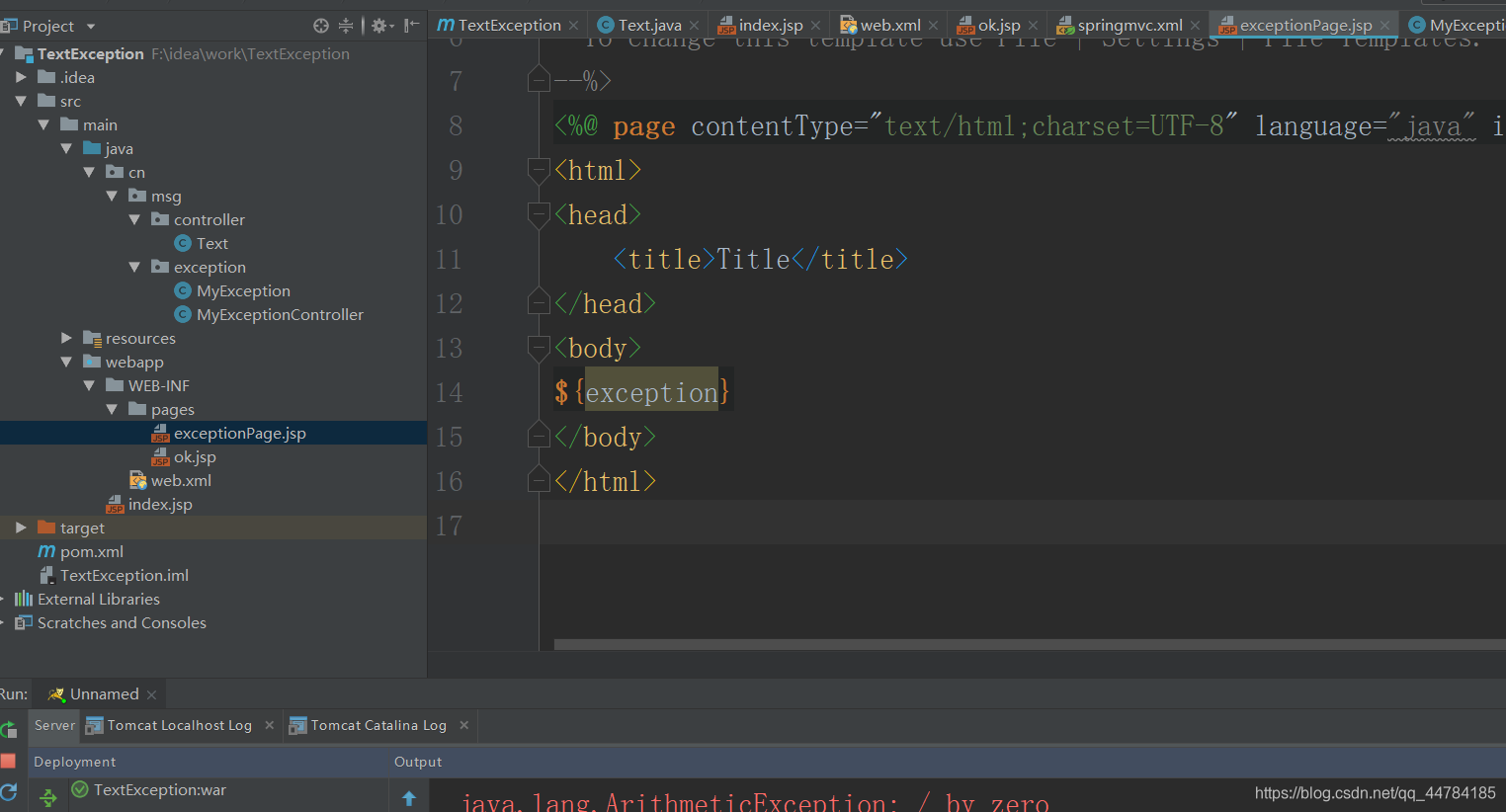The image size is (1506, 812).
Task: Close the Tomcat Localhost Log tab
Action: pos(269,725)
